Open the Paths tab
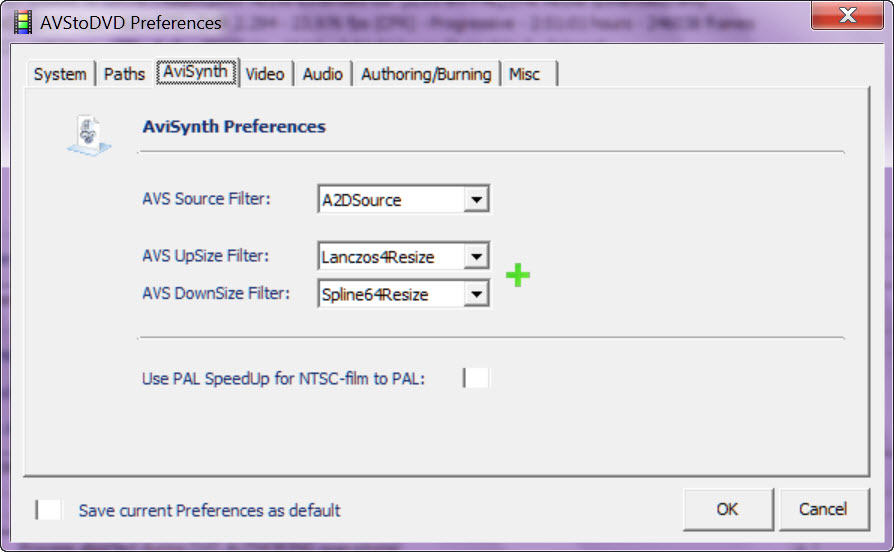894x552 pixels. [125, 74]
